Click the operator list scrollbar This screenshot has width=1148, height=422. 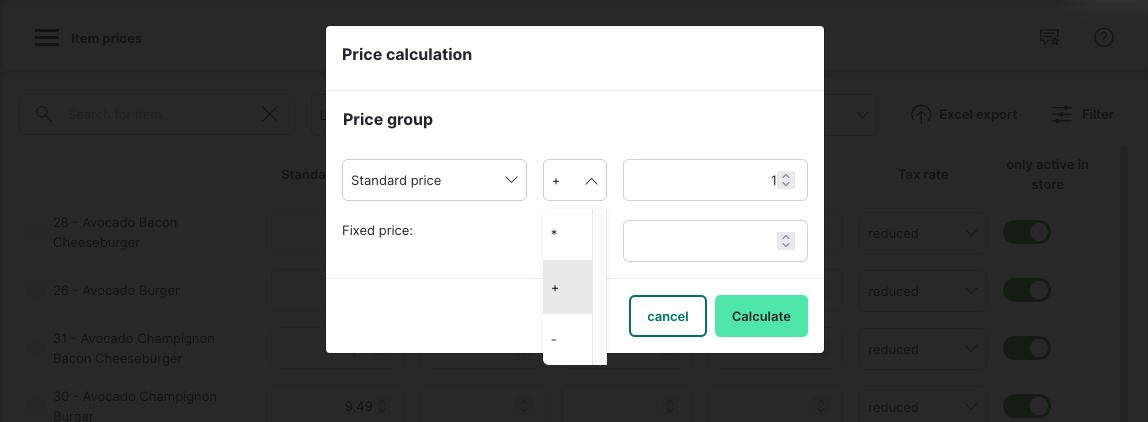pyautogui.click(x=600, y=285)
